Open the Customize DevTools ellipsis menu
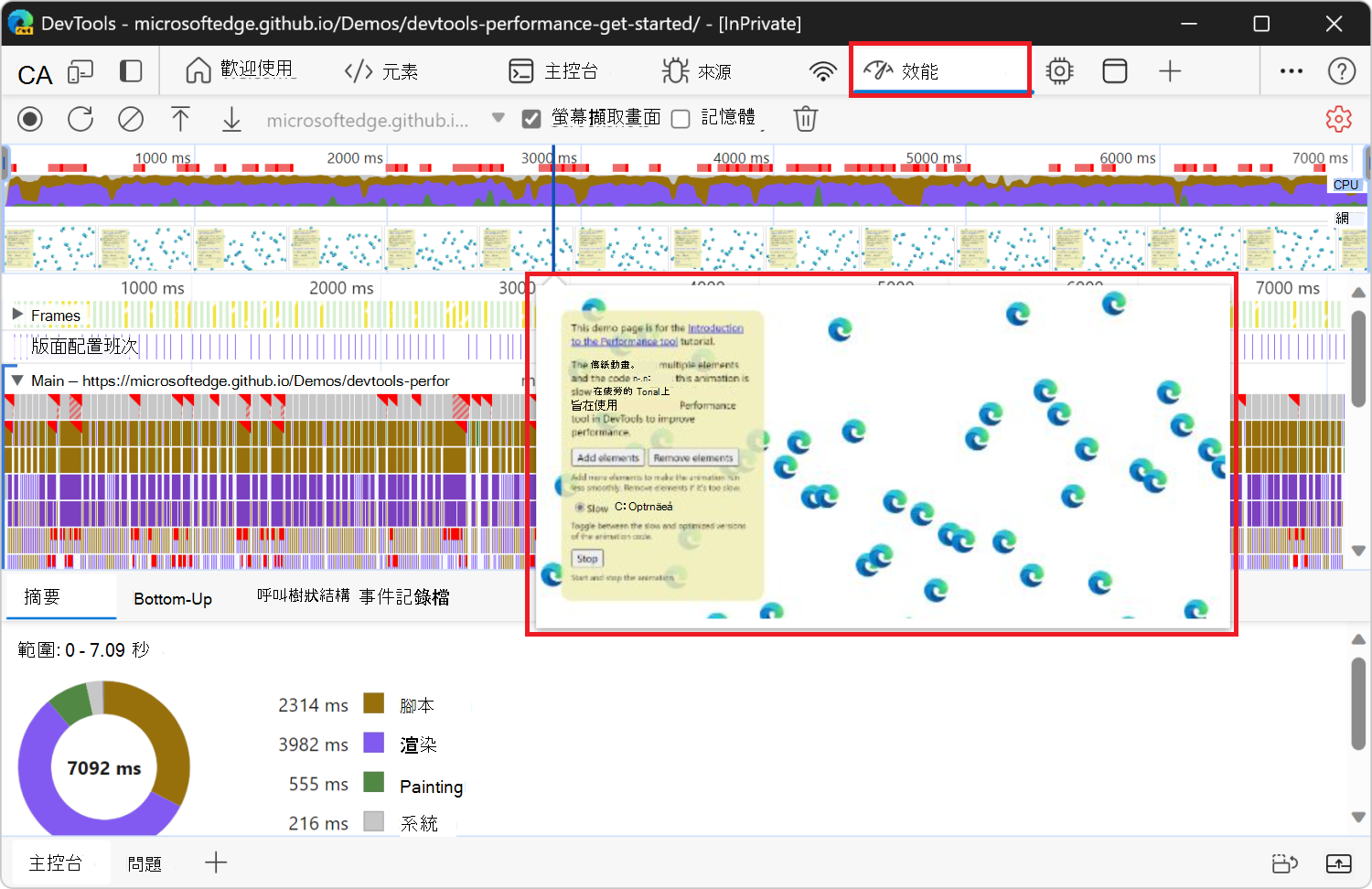 (x=1292, y=71)
